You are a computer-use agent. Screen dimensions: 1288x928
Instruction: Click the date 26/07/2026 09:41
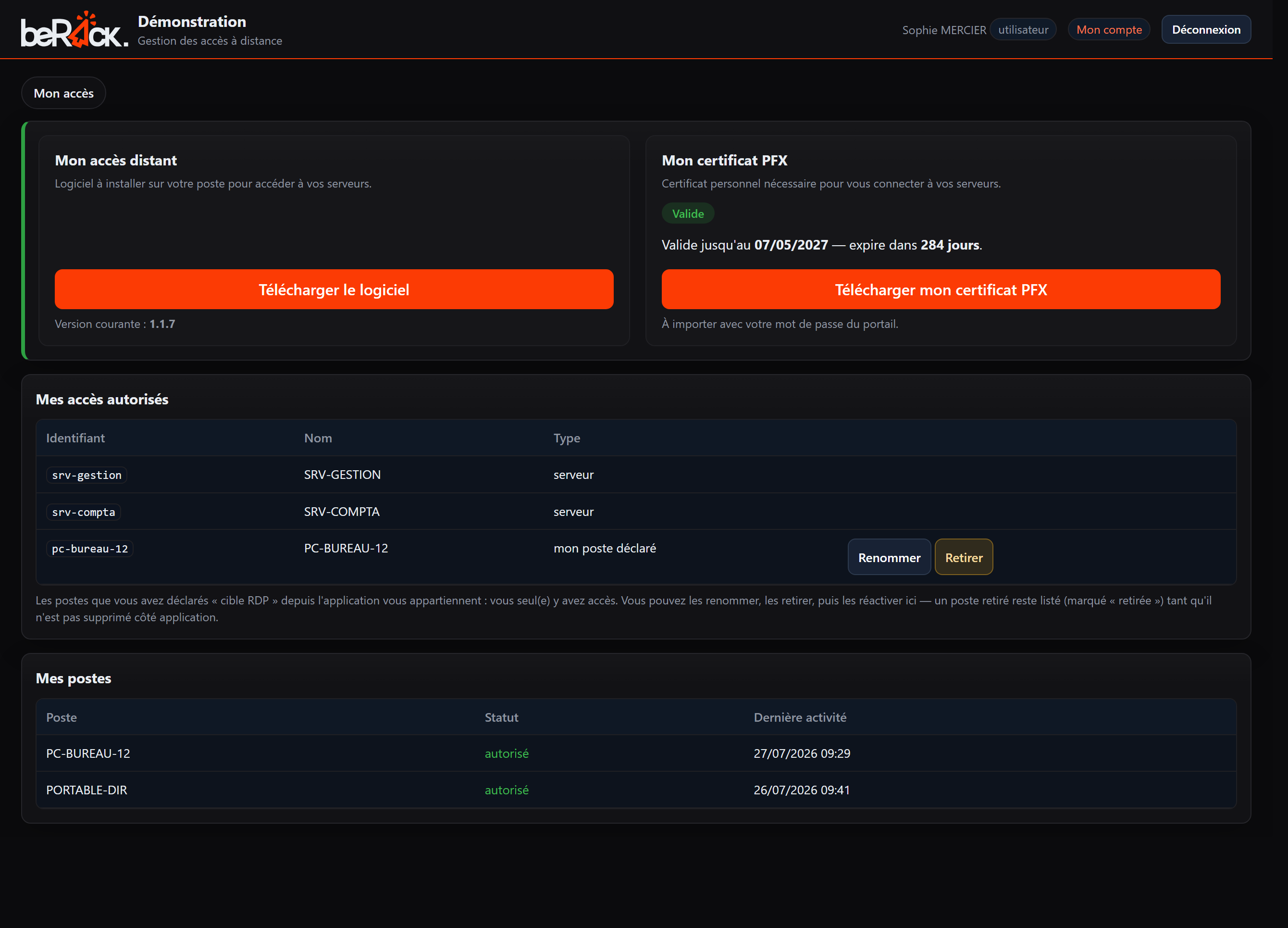pos(802,790)
